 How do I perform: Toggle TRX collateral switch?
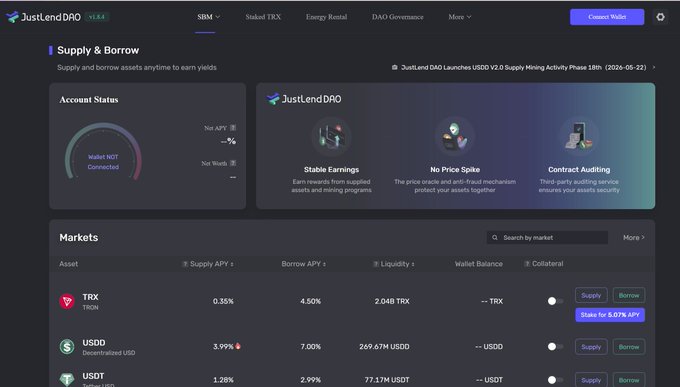coord(555,301)
